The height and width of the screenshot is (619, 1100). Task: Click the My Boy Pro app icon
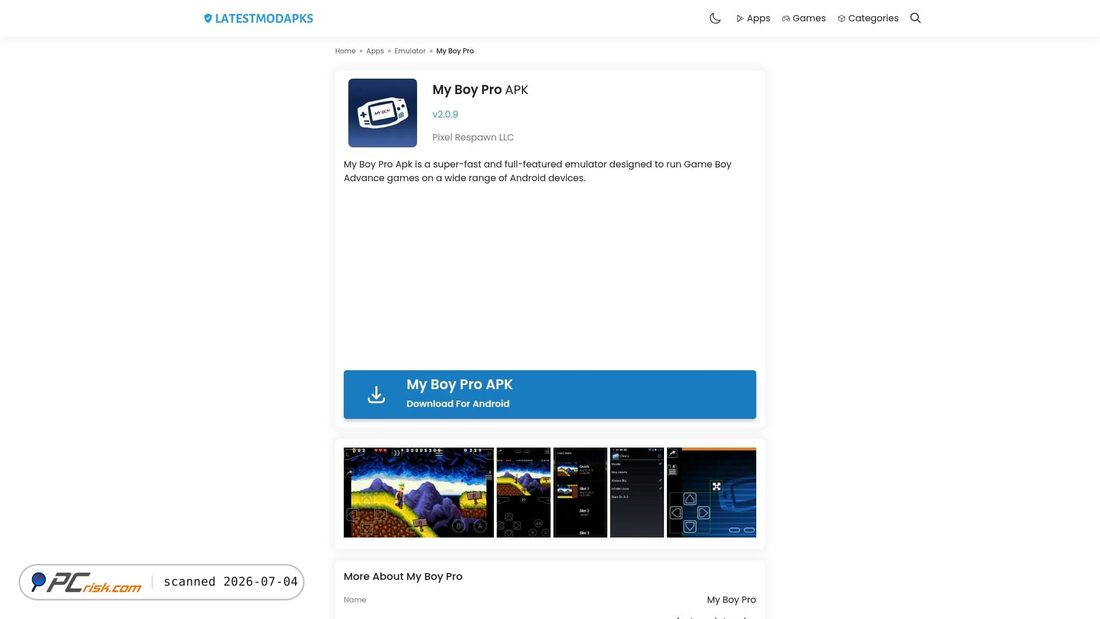(382, 113)
